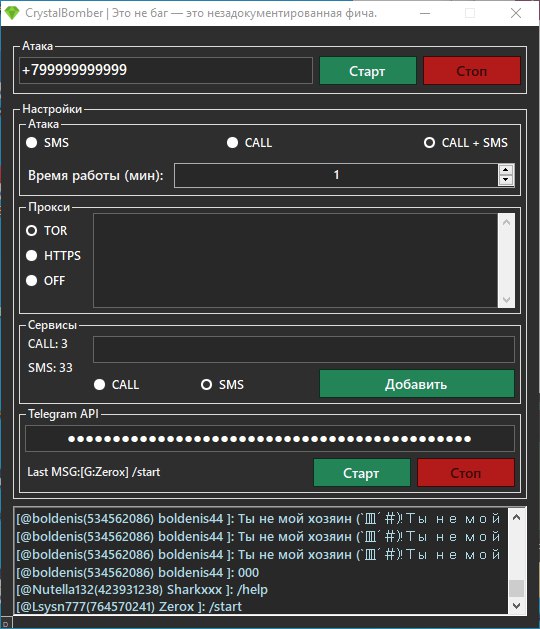540x629 pixels.
Task: Decrease working time with down arrow
Action: click(x=505, y=180)
